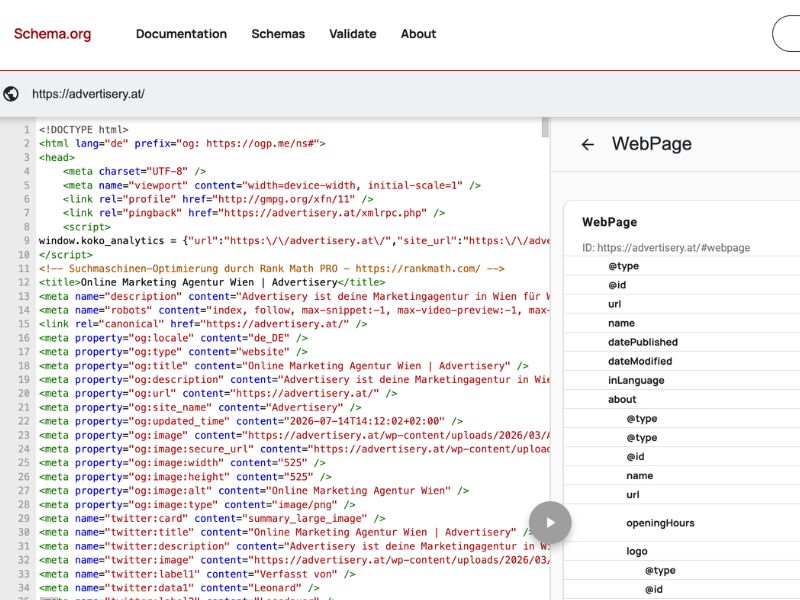Click line 15 canonical link tag
This screenshot has height=600, width=800.
(203, 324)
